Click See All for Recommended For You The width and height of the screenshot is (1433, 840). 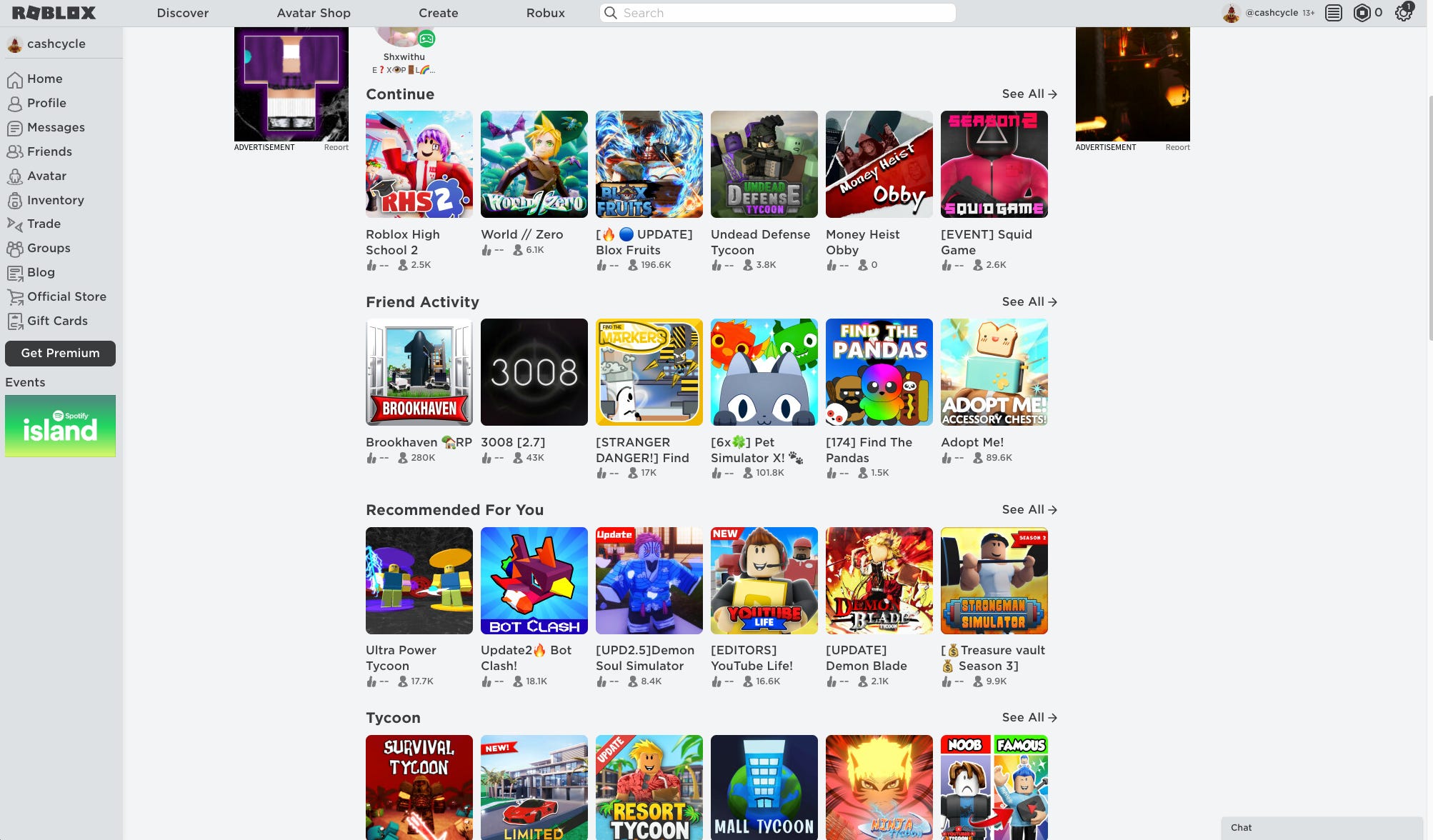(1029, 510)
